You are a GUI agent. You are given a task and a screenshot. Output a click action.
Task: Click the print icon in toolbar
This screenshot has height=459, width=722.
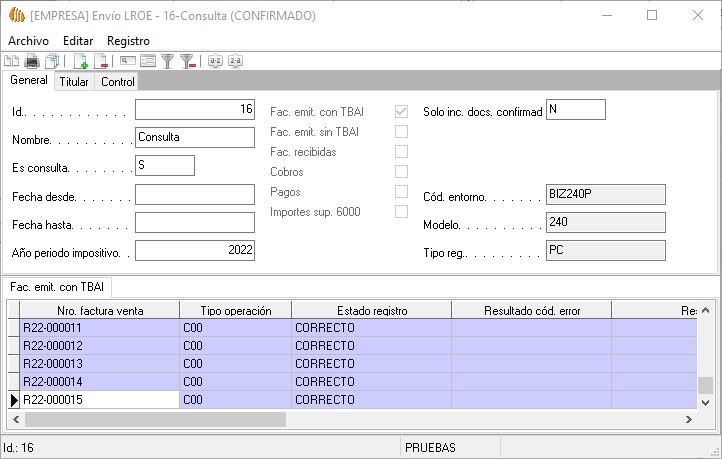click(x=31, y=62)
